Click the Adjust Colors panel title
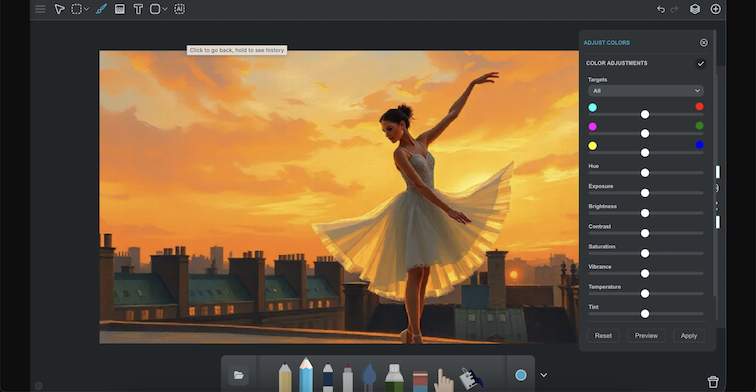This screenshot has height=392, width=756. [607, 43]
